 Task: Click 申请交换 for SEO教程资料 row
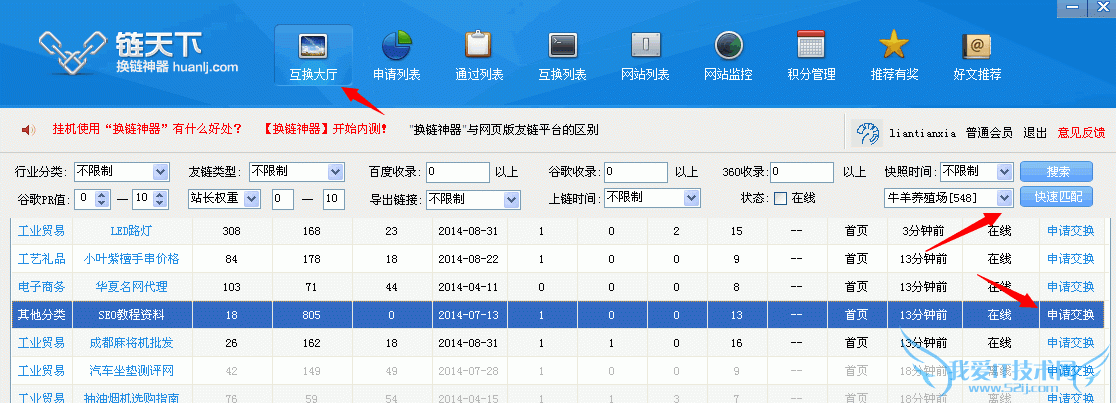coord(1070,315)
